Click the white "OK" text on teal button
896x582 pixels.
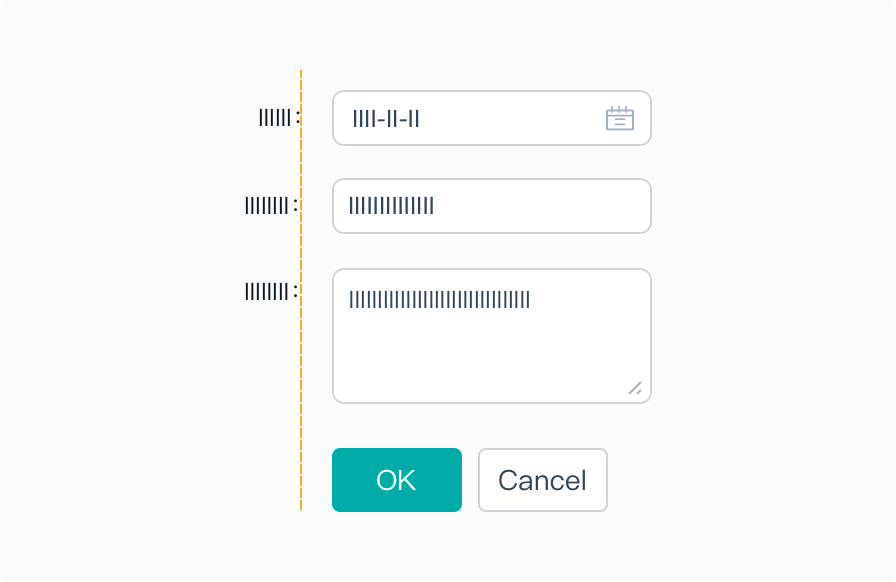(x=396, y=480)
